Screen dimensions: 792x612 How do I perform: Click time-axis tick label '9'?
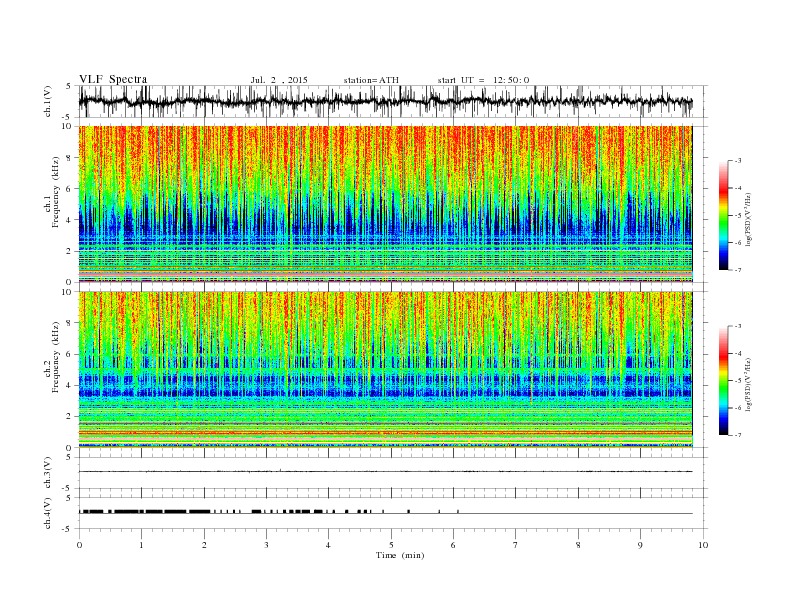pos(640,546)
